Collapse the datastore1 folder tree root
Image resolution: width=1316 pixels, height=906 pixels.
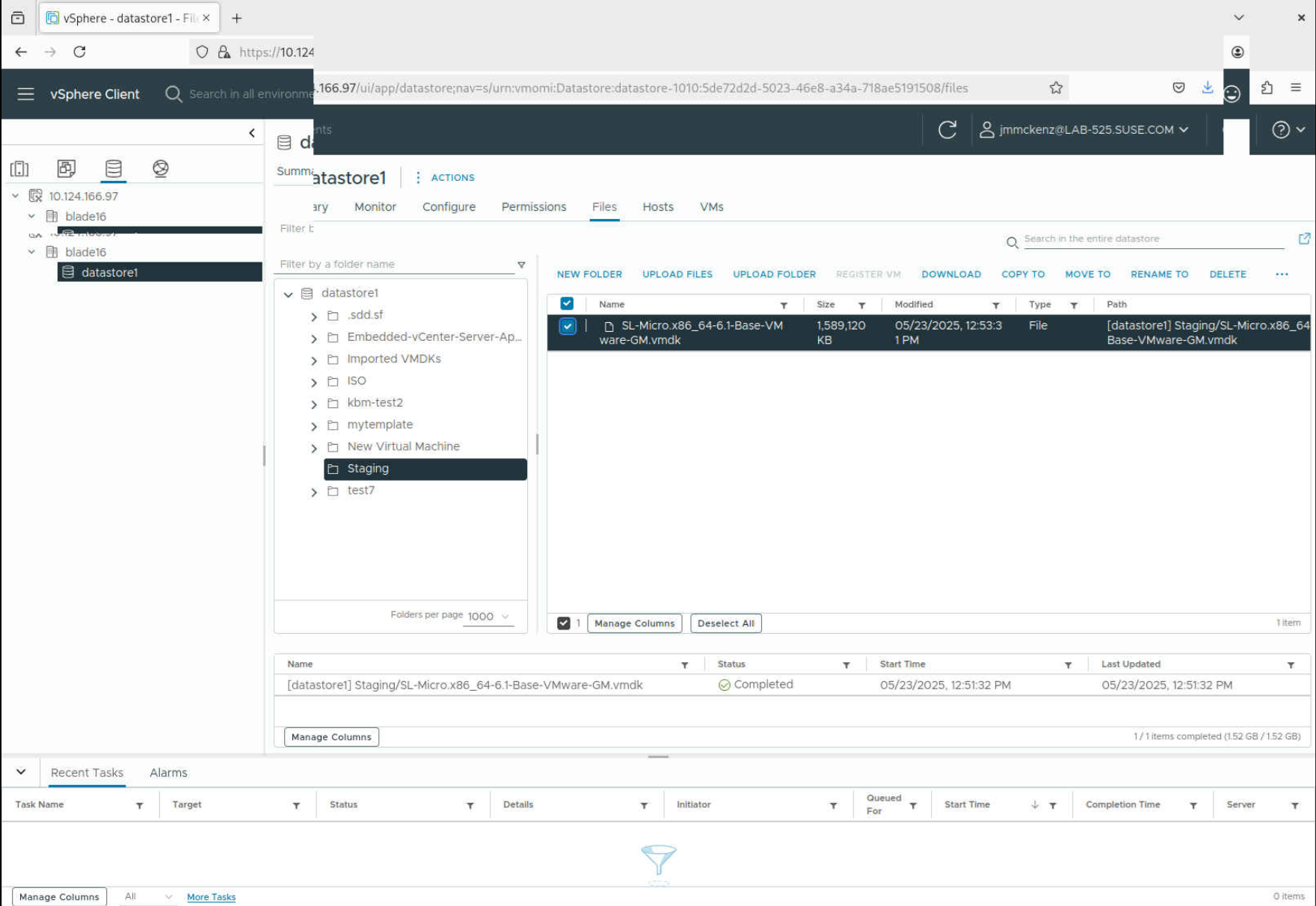[x=288, y=294]
